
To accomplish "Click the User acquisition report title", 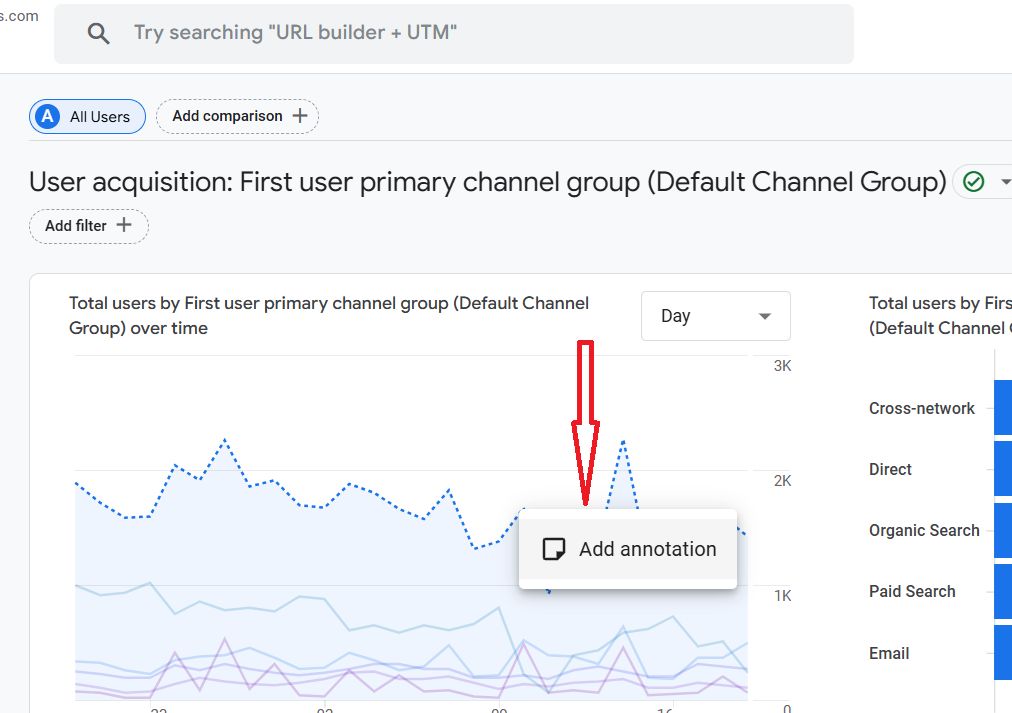I will [x=487, y=182].
